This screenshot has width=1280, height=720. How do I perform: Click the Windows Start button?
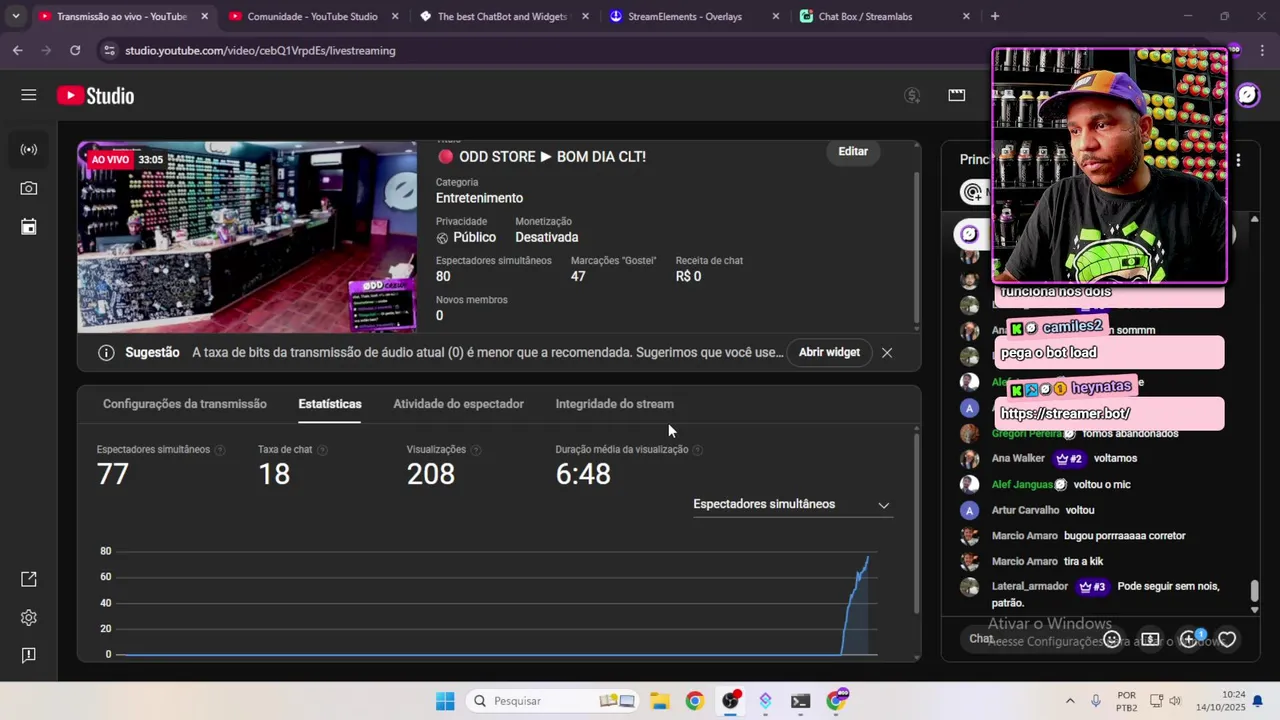click(445, 701)
